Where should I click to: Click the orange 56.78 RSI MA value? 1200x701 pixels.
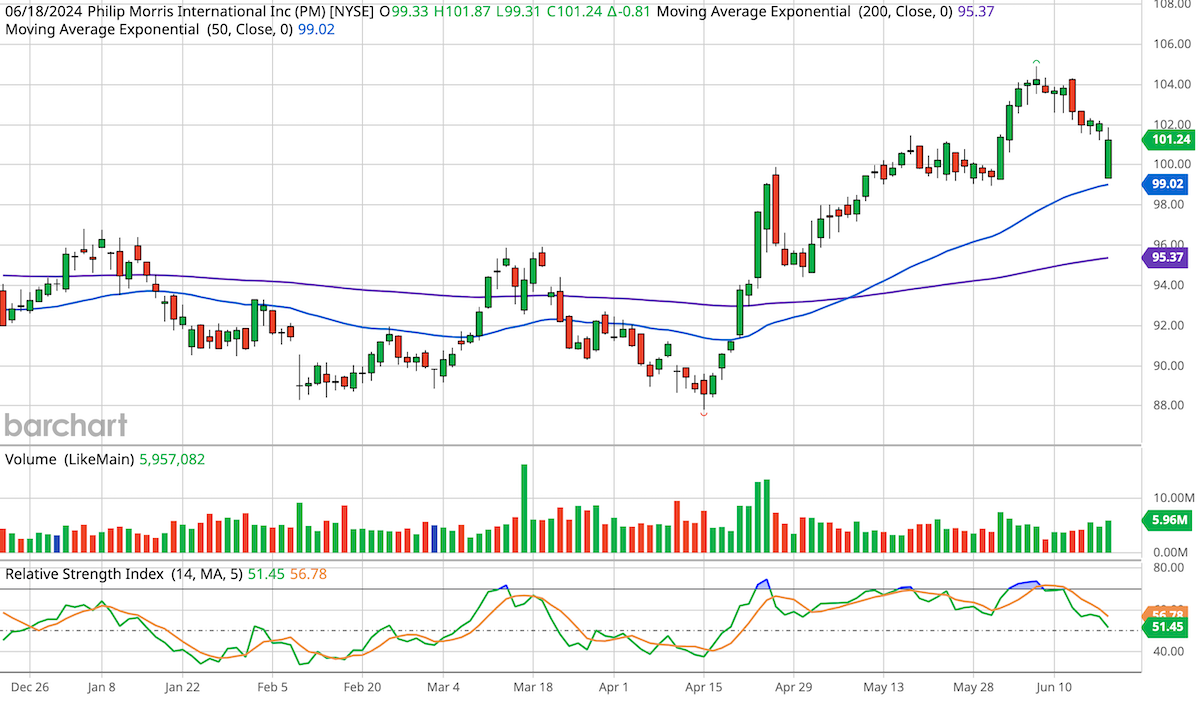point(1165,613)
